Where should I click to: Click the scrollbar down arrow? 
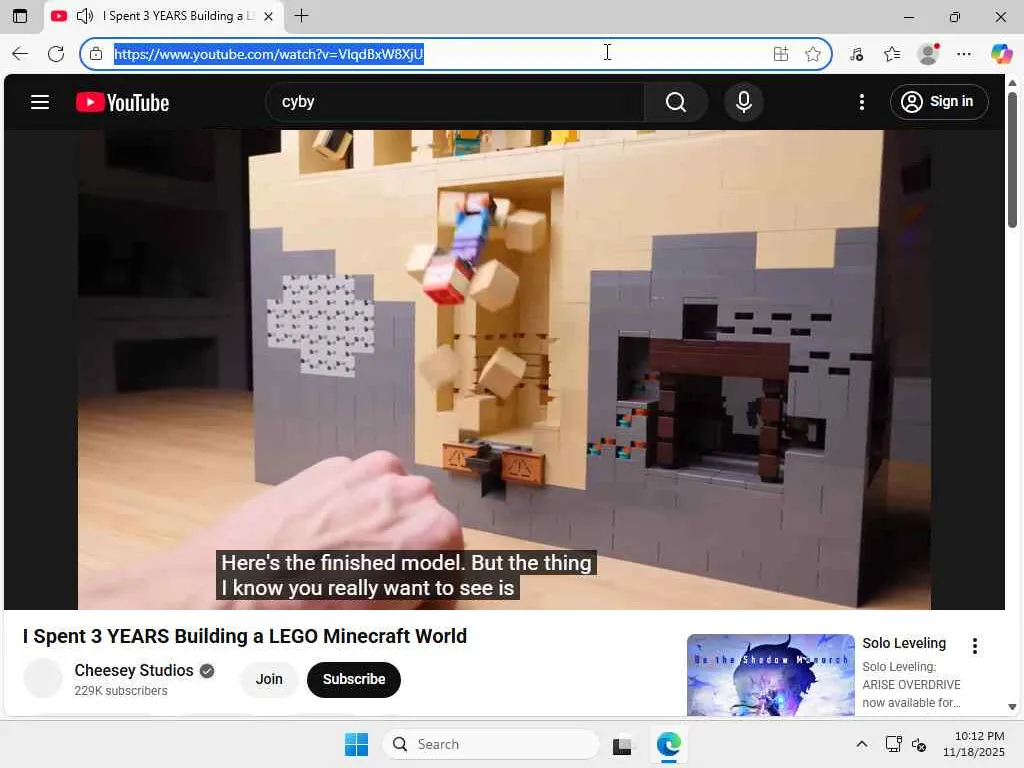(1012, 707)
